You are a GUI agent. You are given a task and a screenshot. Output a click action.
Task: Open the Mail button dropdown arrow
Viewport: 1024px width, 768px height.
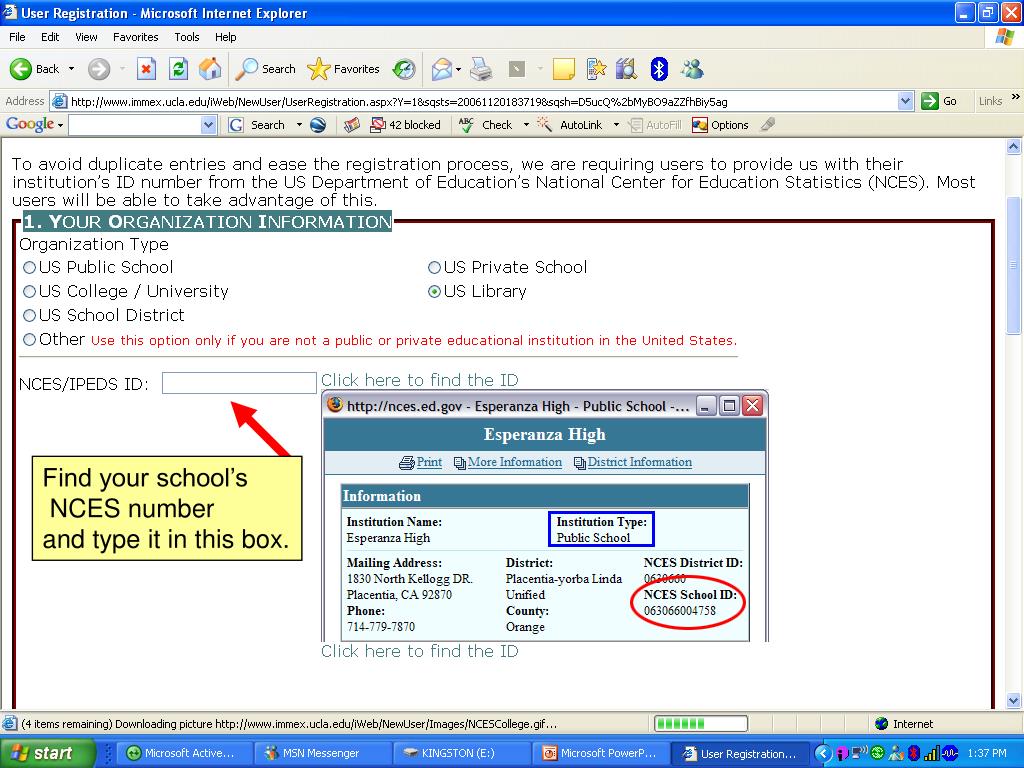pos(458,69)
